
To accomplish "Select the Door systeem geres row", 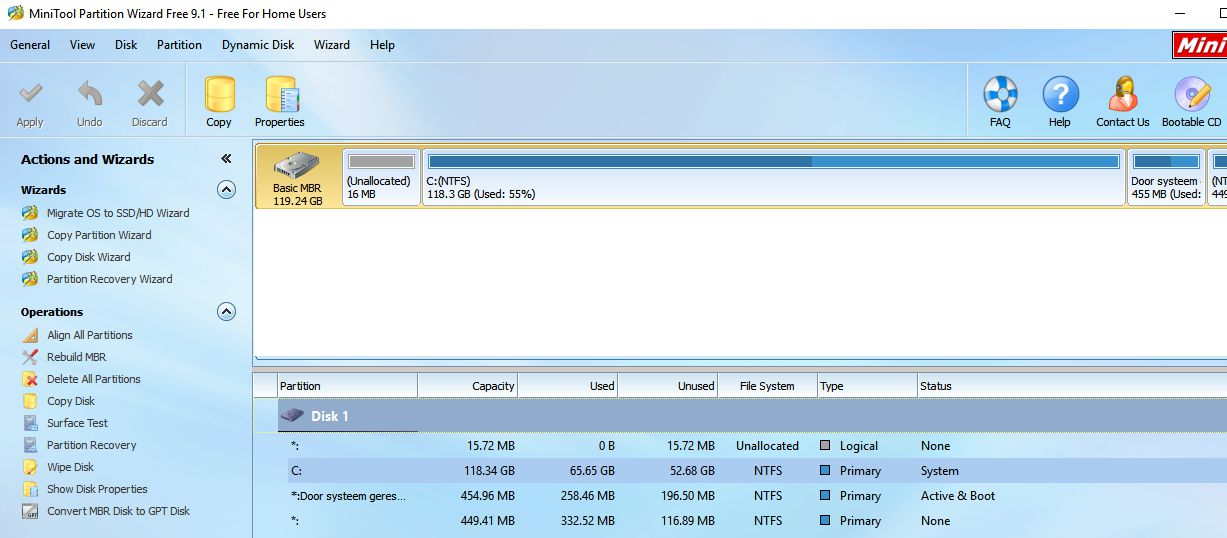I will [x=752, y=496].
